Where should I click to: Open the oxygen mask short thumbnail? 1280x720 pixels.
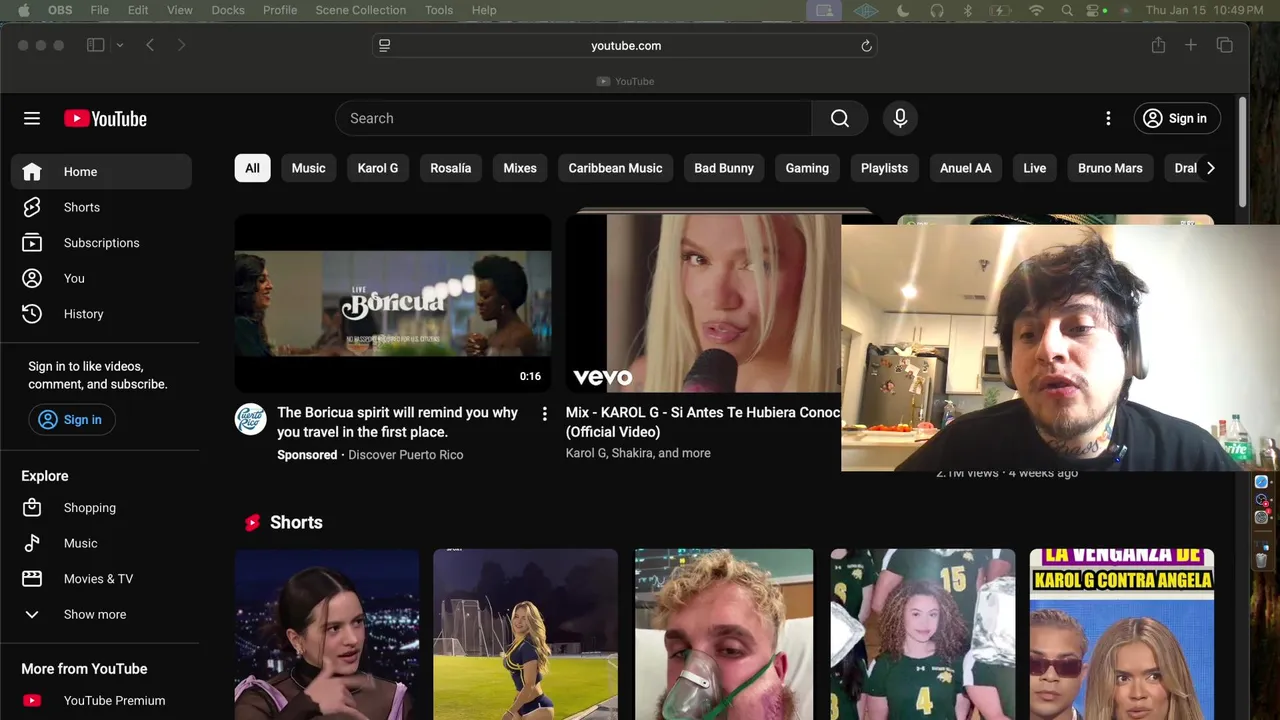point(724,634)
